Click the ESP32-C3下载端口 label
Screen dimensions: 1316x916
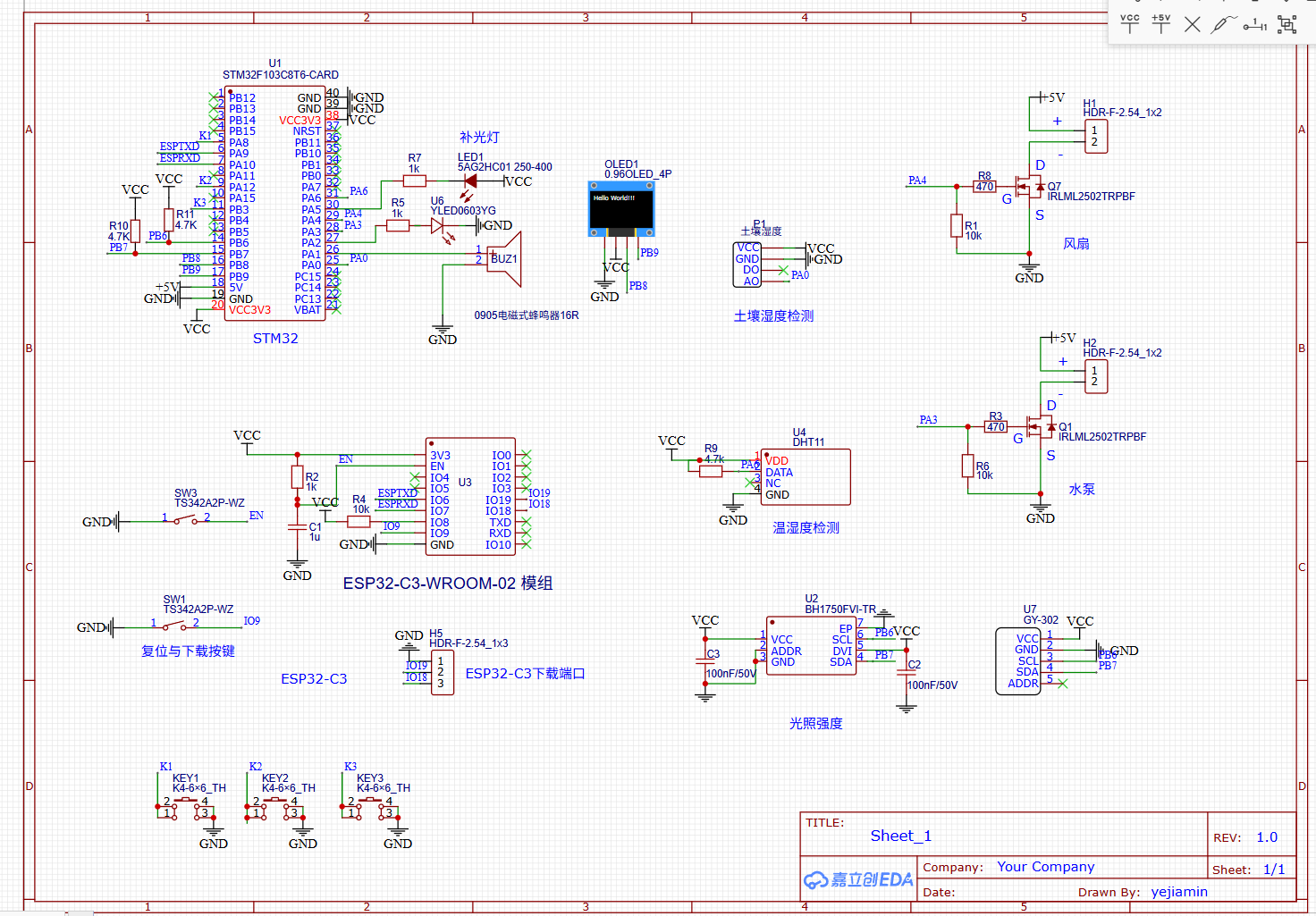[525, 674]
